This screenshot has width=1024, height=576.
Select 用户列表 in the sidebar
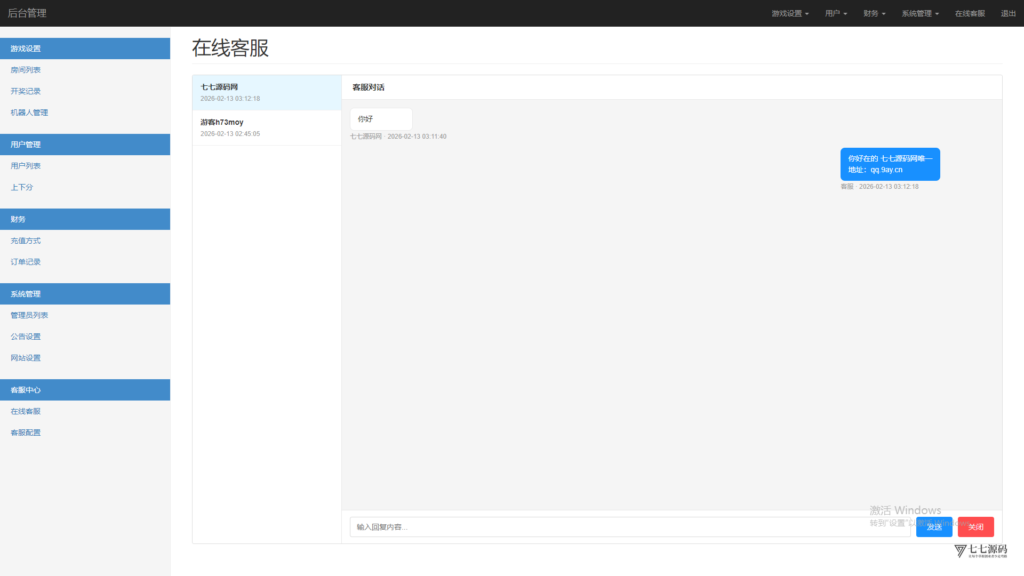26,166
